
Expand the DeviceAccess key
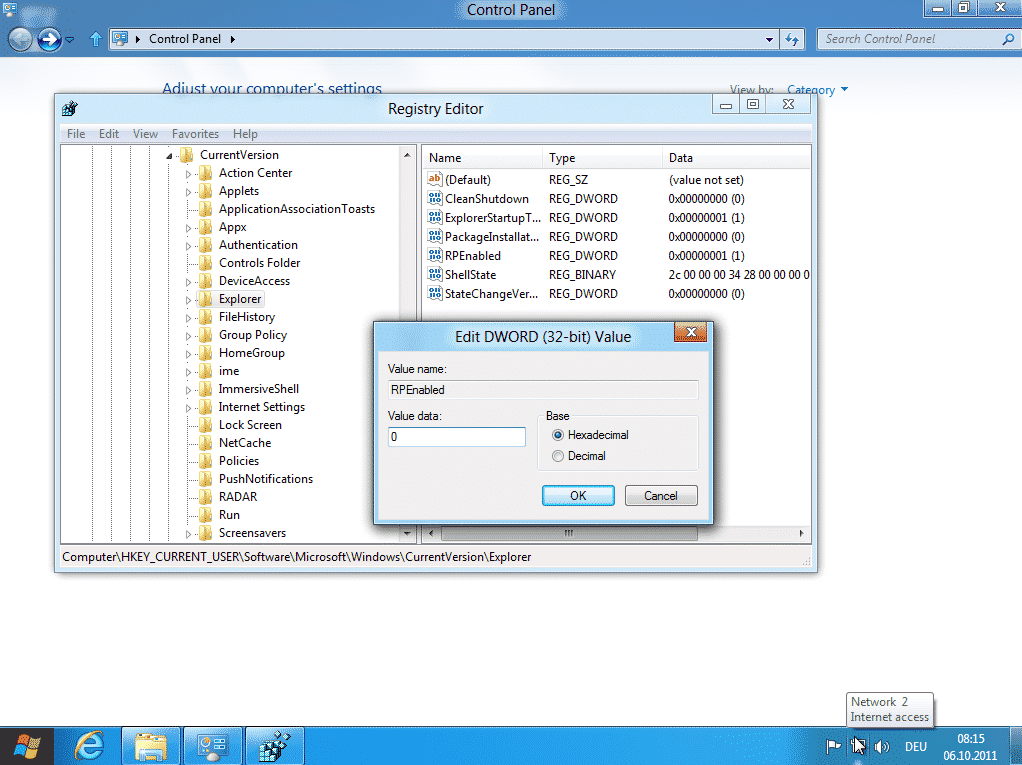coord(188,282)
